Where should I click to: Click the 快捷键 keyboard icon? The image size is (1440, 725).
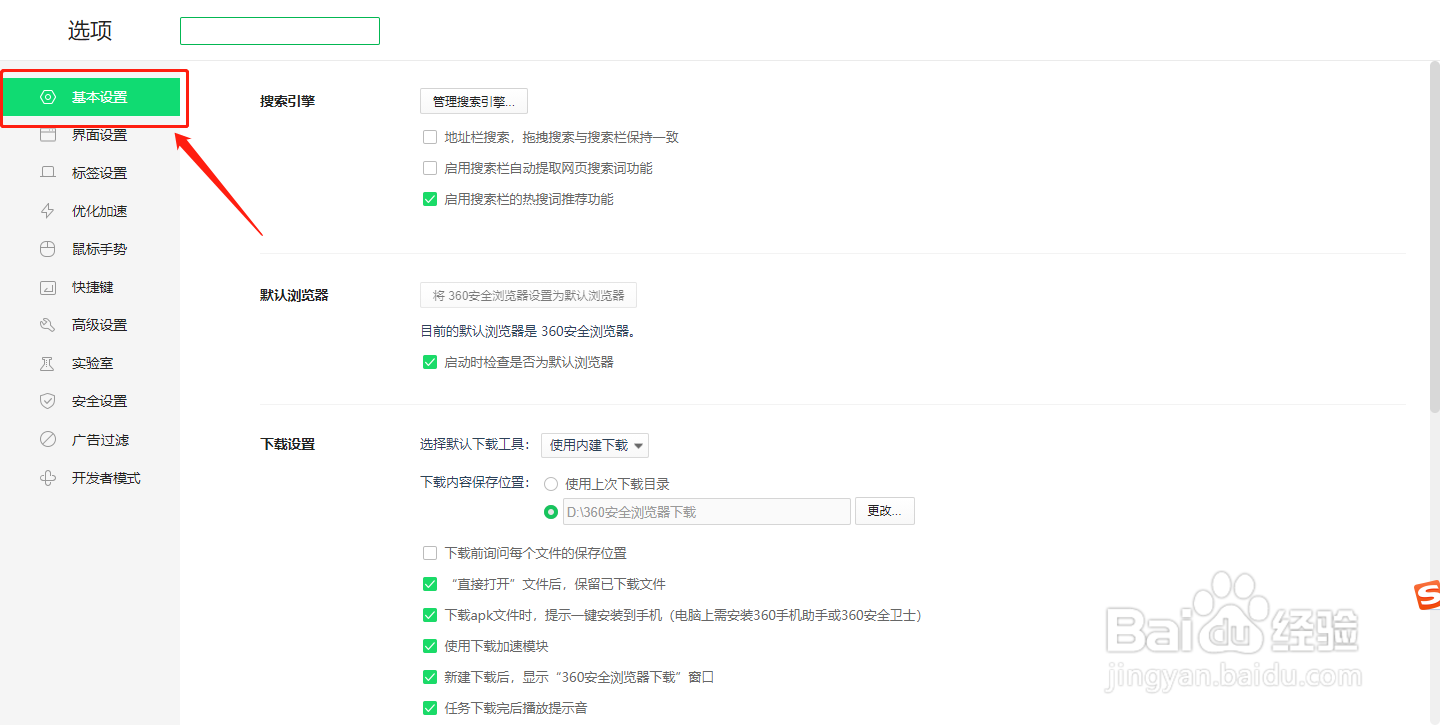pyautogui.click(x=47, y=287)
